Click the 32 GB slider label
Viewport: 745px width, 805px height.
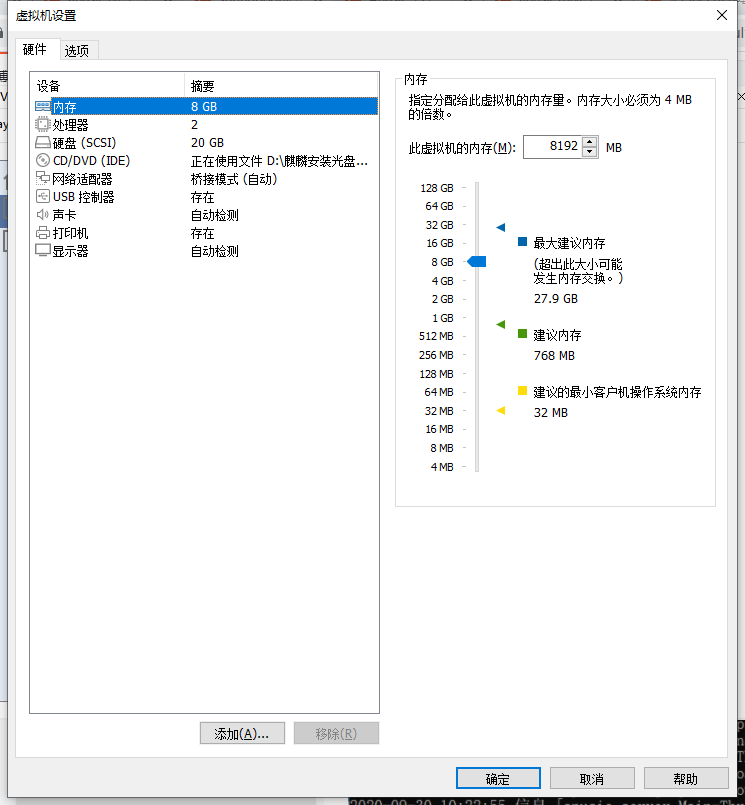pos(440,225)
